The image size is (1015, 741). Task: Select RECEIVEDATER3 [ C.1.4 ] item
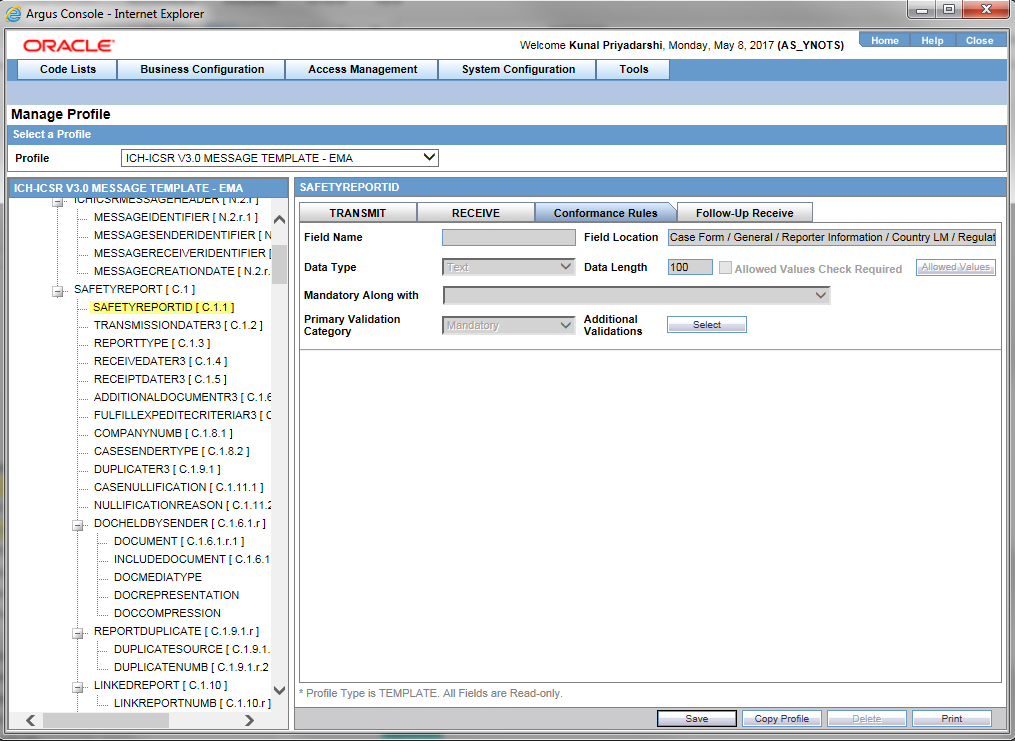[x=161, y=361]
